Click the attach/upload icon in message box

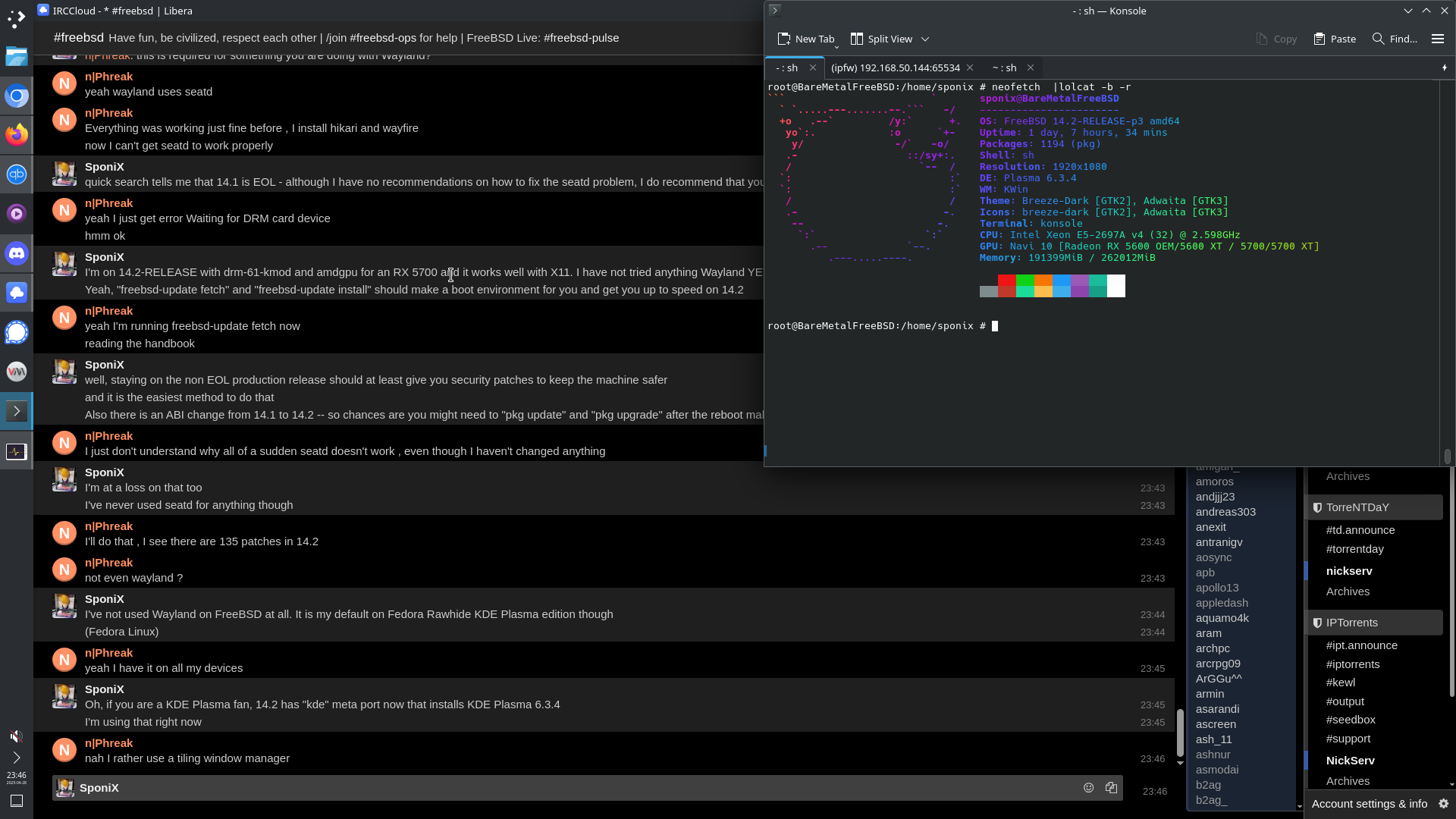click(x=1112, y=788)
